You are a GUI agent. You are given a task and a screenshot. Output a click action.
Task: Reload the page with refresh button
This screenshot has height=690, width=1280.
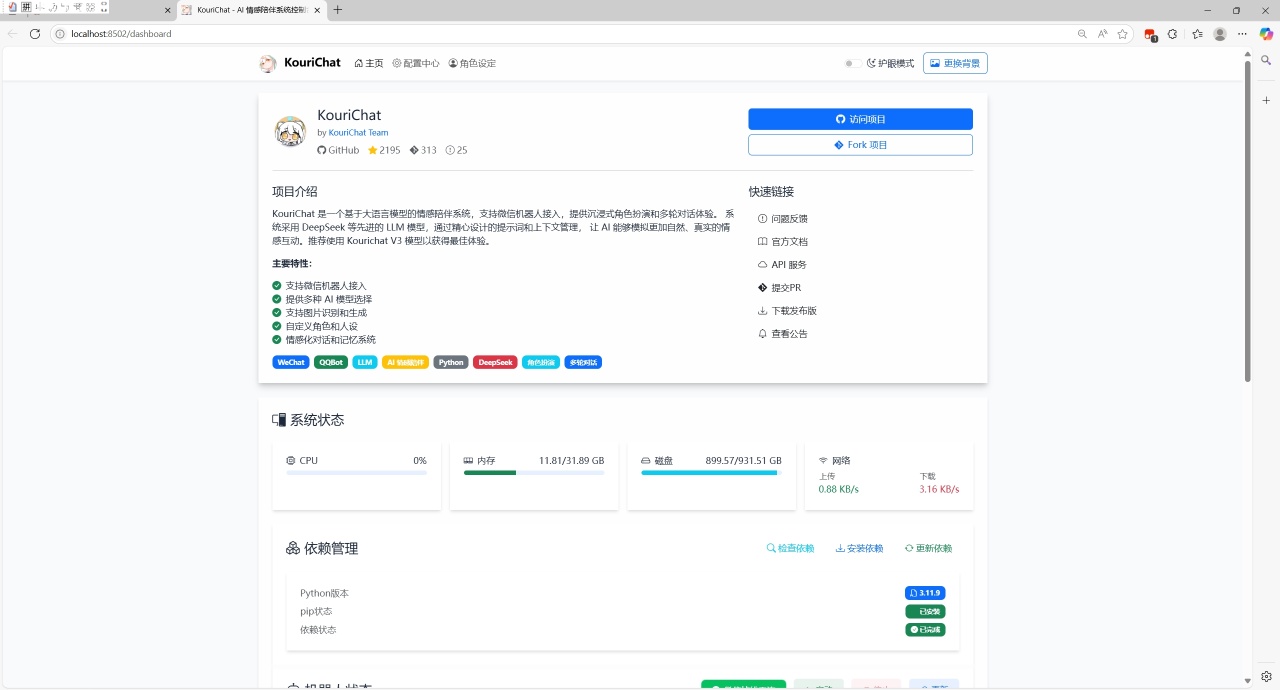[35, 34]
